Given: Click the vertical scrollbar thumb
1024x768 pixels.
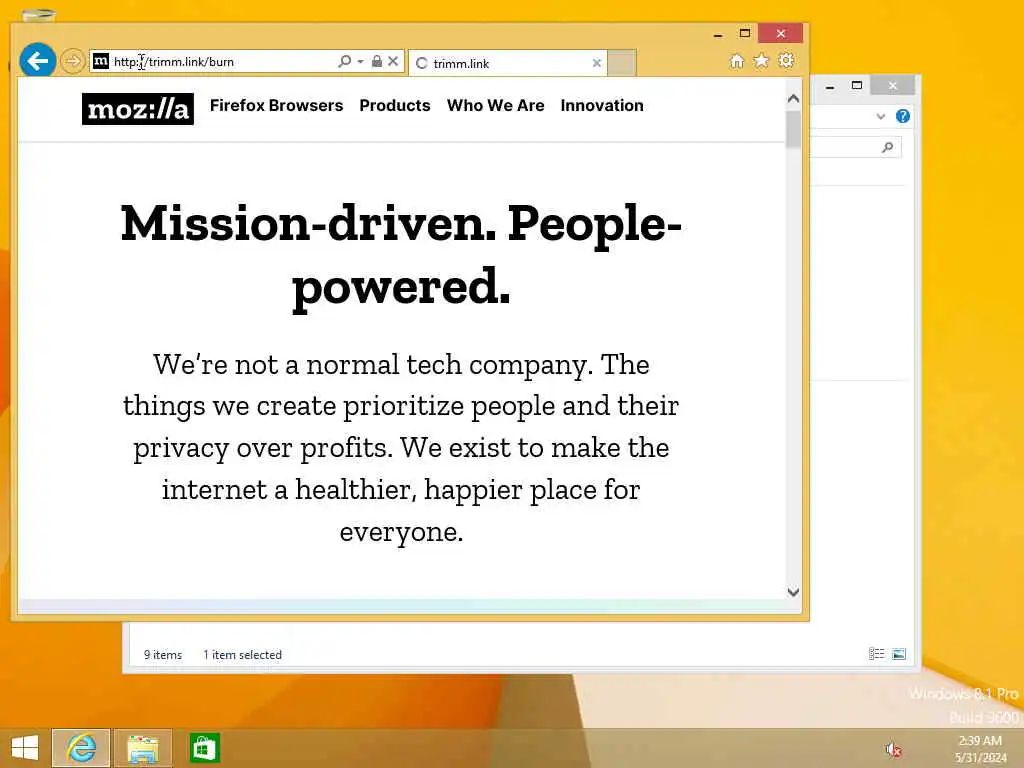Looking at the screenshot, I should (x=793, y=129).
